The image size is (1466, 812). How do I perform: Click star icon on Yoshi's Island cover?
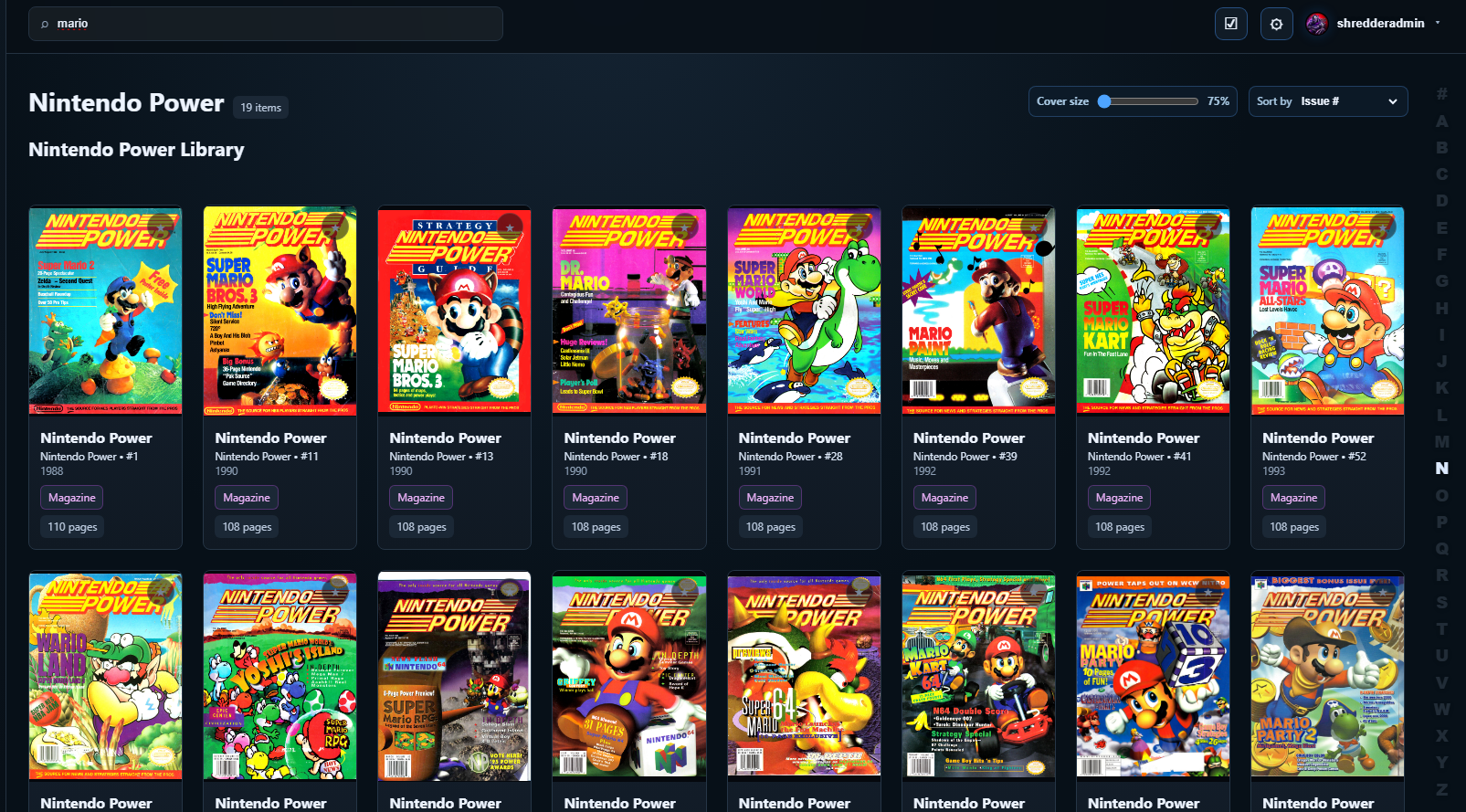coord(335,592)
